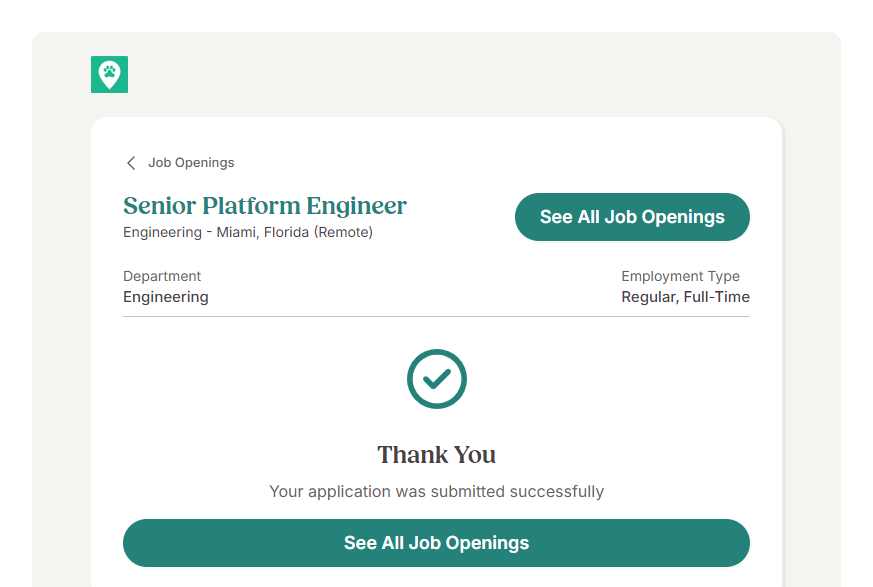The width and height of the screenshot is (873, 587).
Task: Click the Thank You heading
Action: click(436, 455)
